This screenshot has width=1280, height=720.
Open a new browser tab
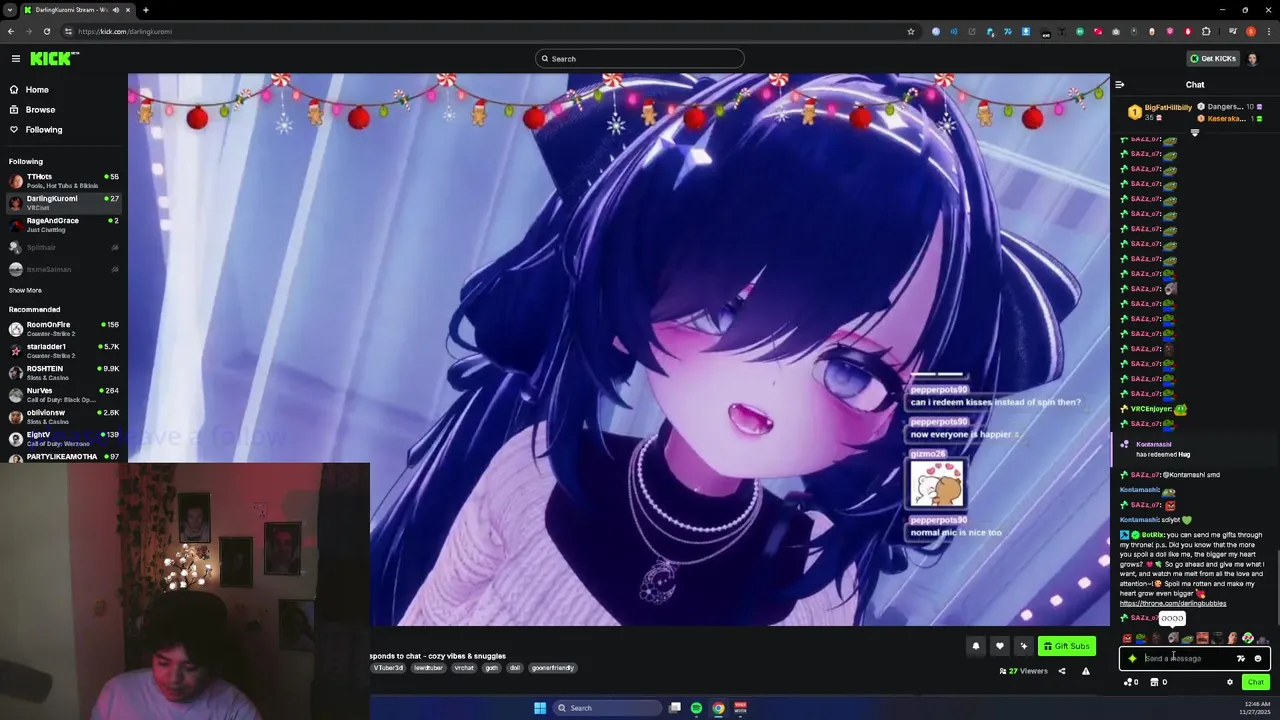[146, 10]
